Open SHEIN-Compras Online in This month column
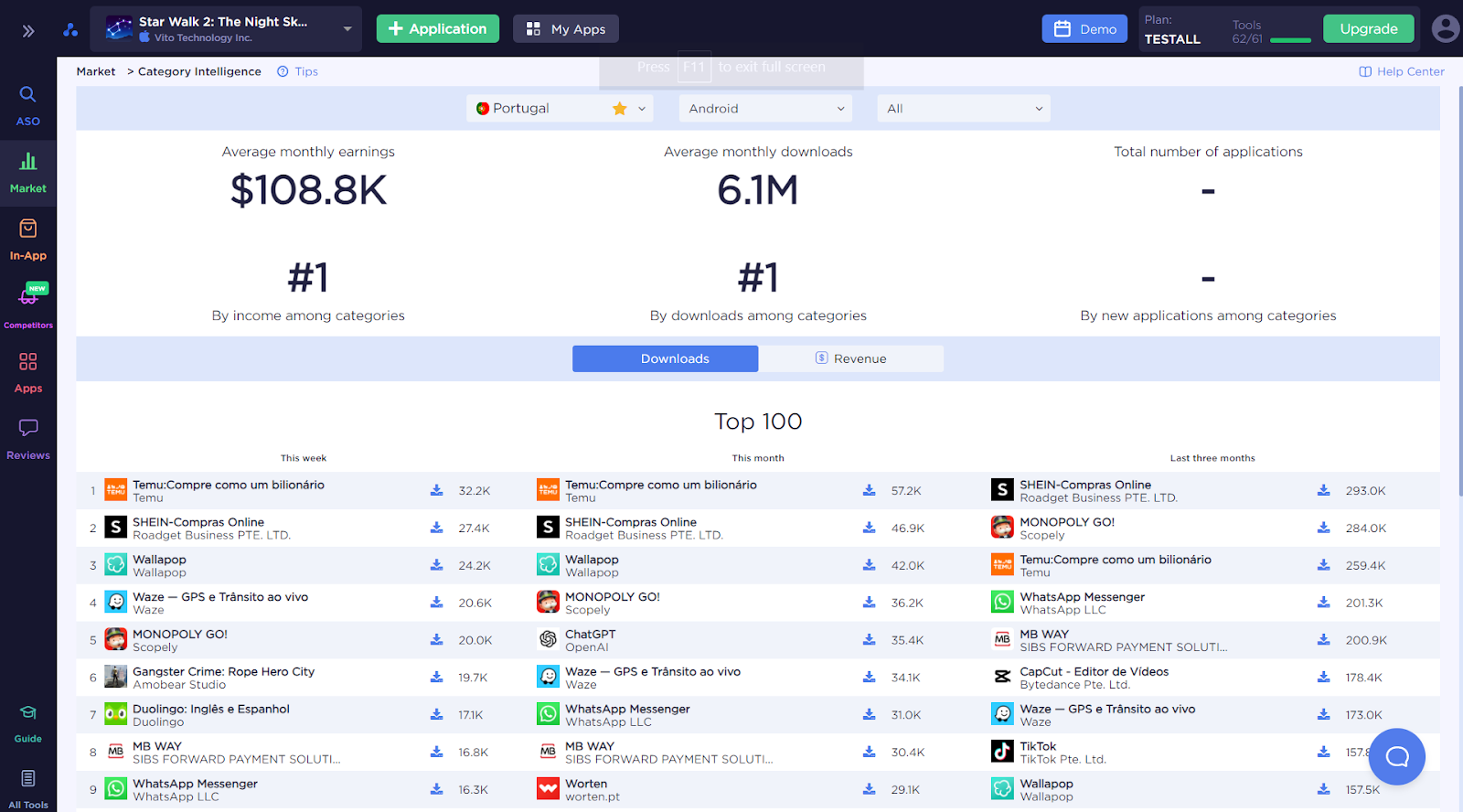1463x812 pixels. 631,522
